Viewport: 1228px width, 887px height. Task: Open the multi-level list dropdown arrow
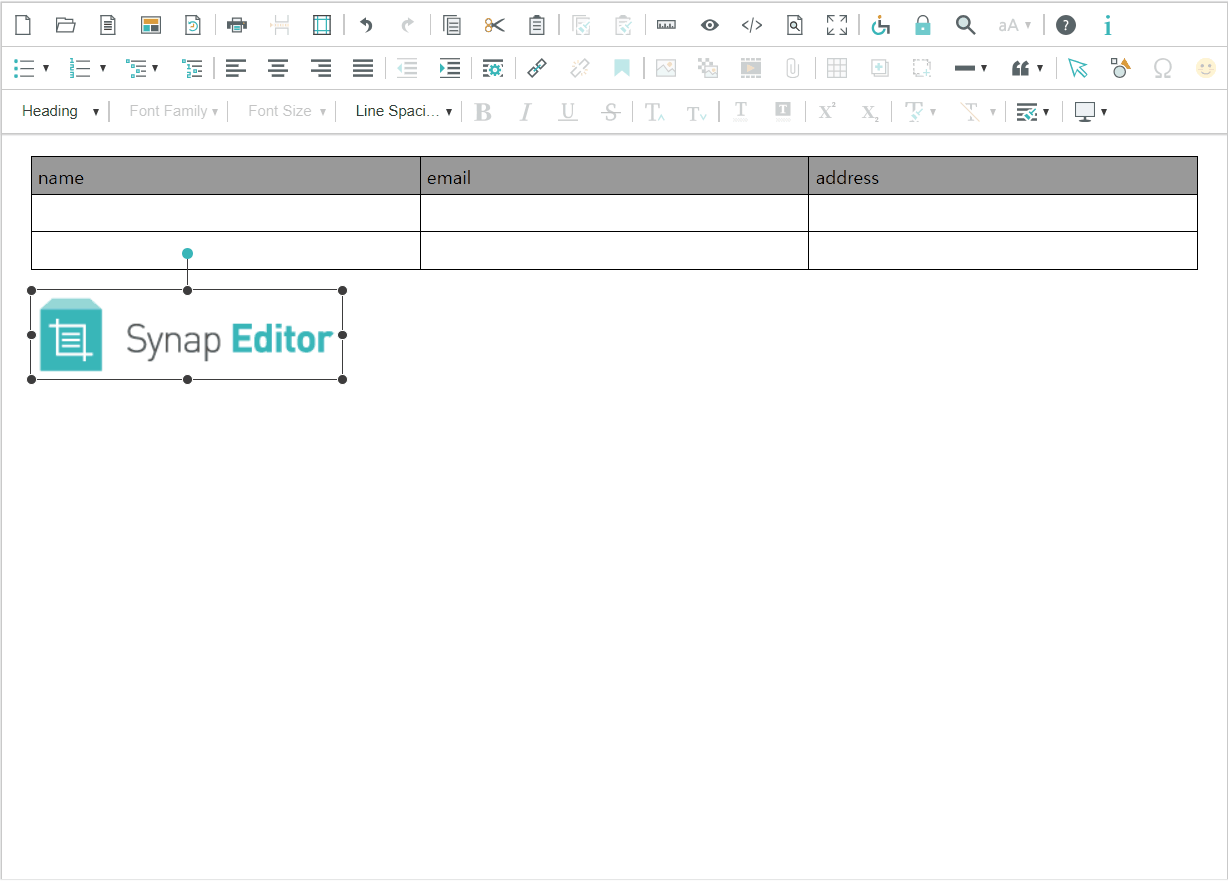(155, 68)
